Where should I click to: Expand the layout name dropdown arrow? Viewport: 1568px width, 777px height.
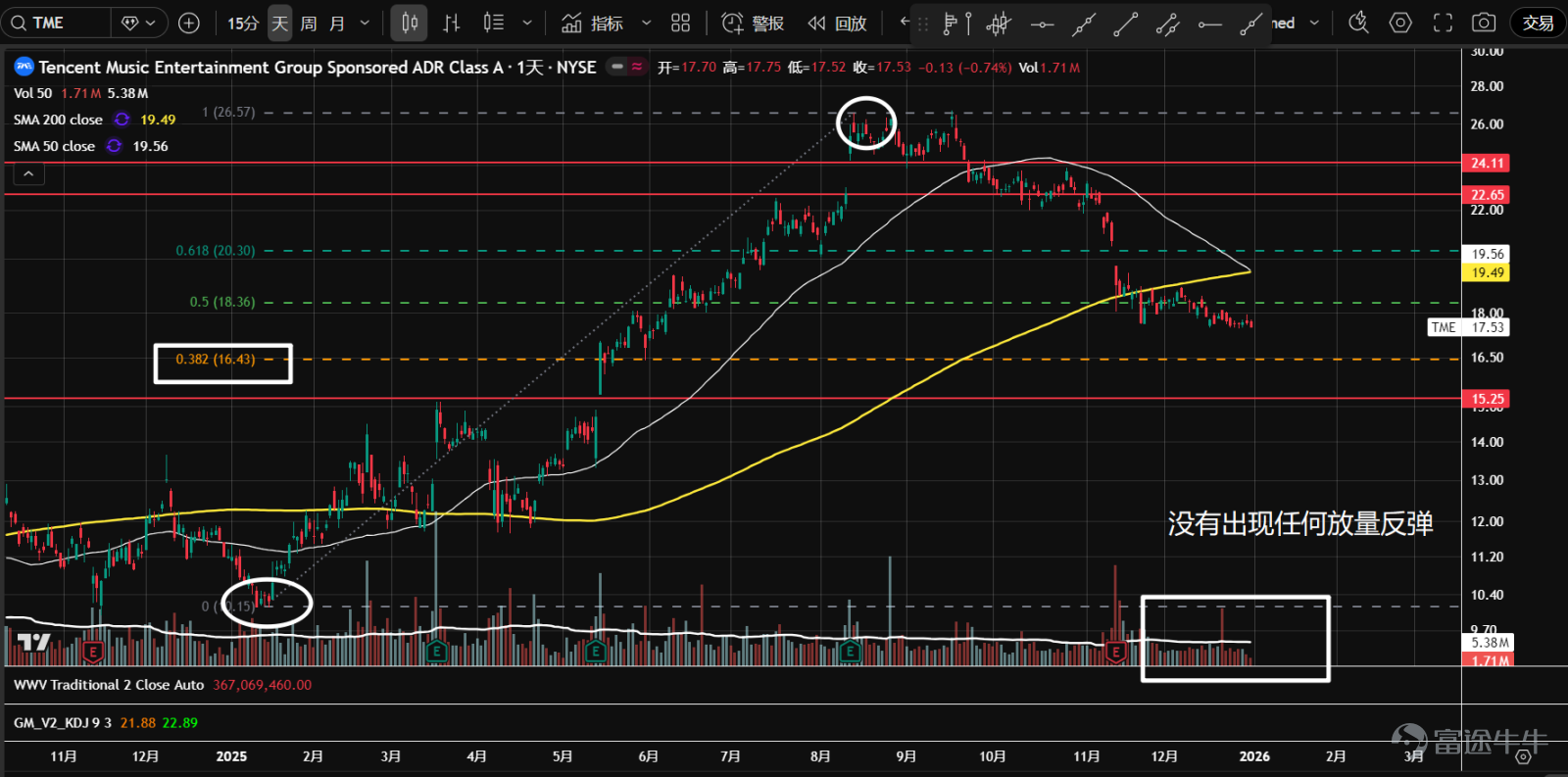click(1314, 23)
